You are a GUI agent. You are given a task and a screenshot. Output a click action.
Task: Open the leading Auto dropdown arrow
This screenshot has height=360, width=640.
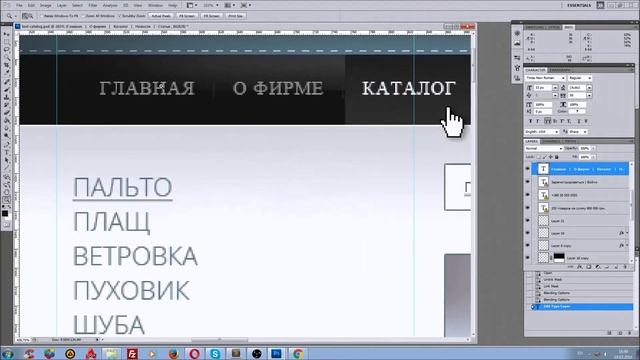click(x=589, y=87)
